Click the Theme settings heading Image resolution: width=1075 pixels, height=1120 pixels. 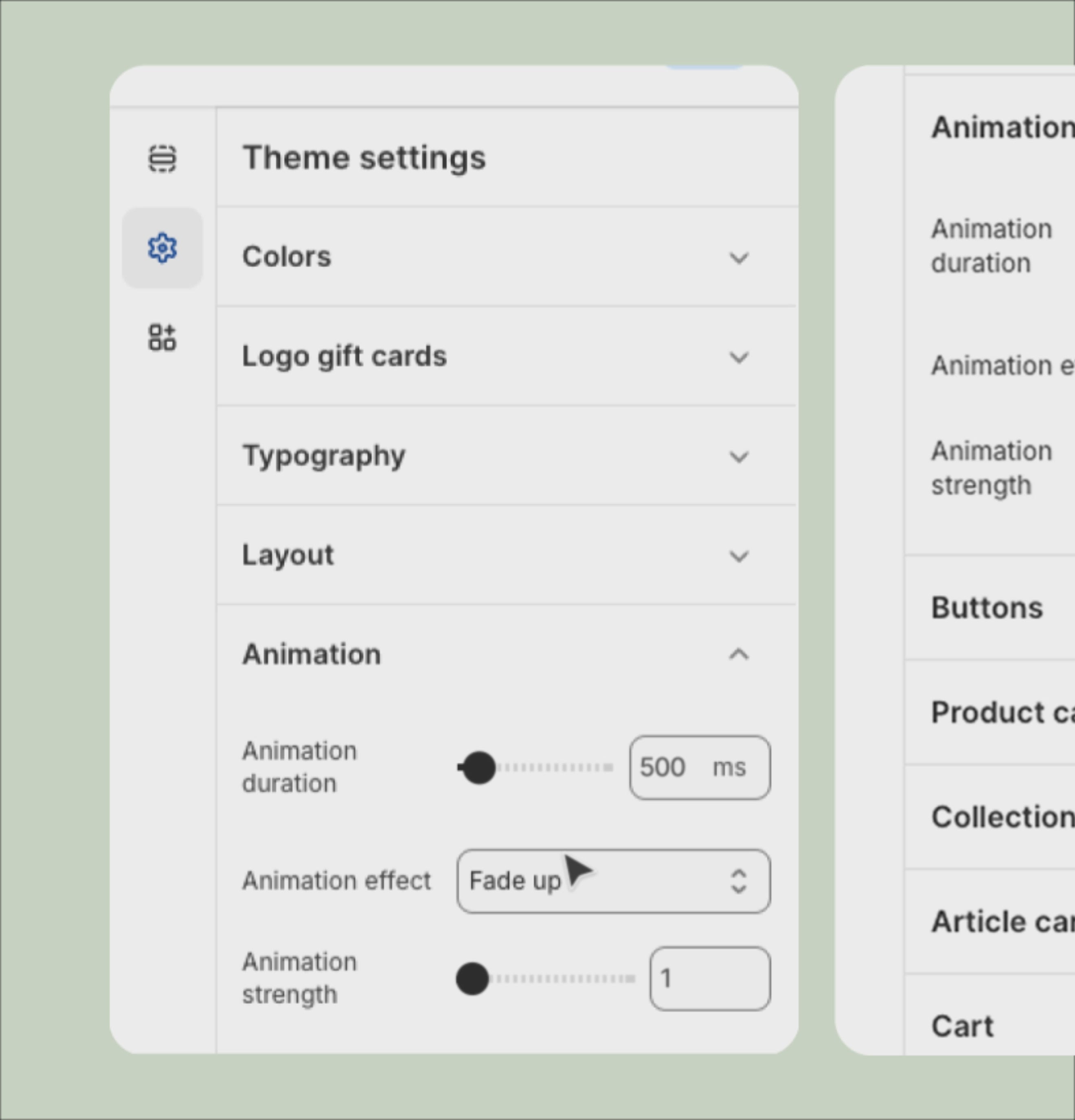[364, 158]
